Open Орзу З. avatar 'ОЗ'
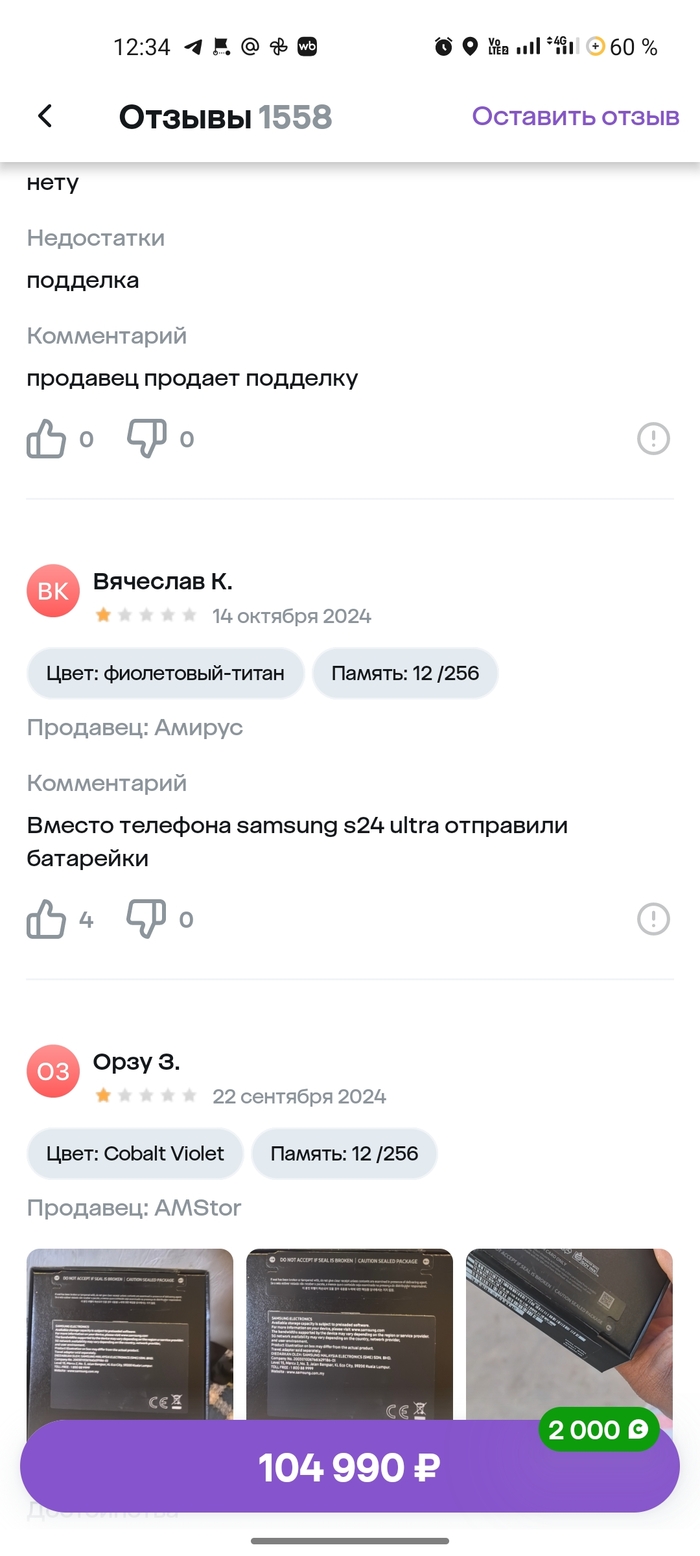 coord(53,1071)
